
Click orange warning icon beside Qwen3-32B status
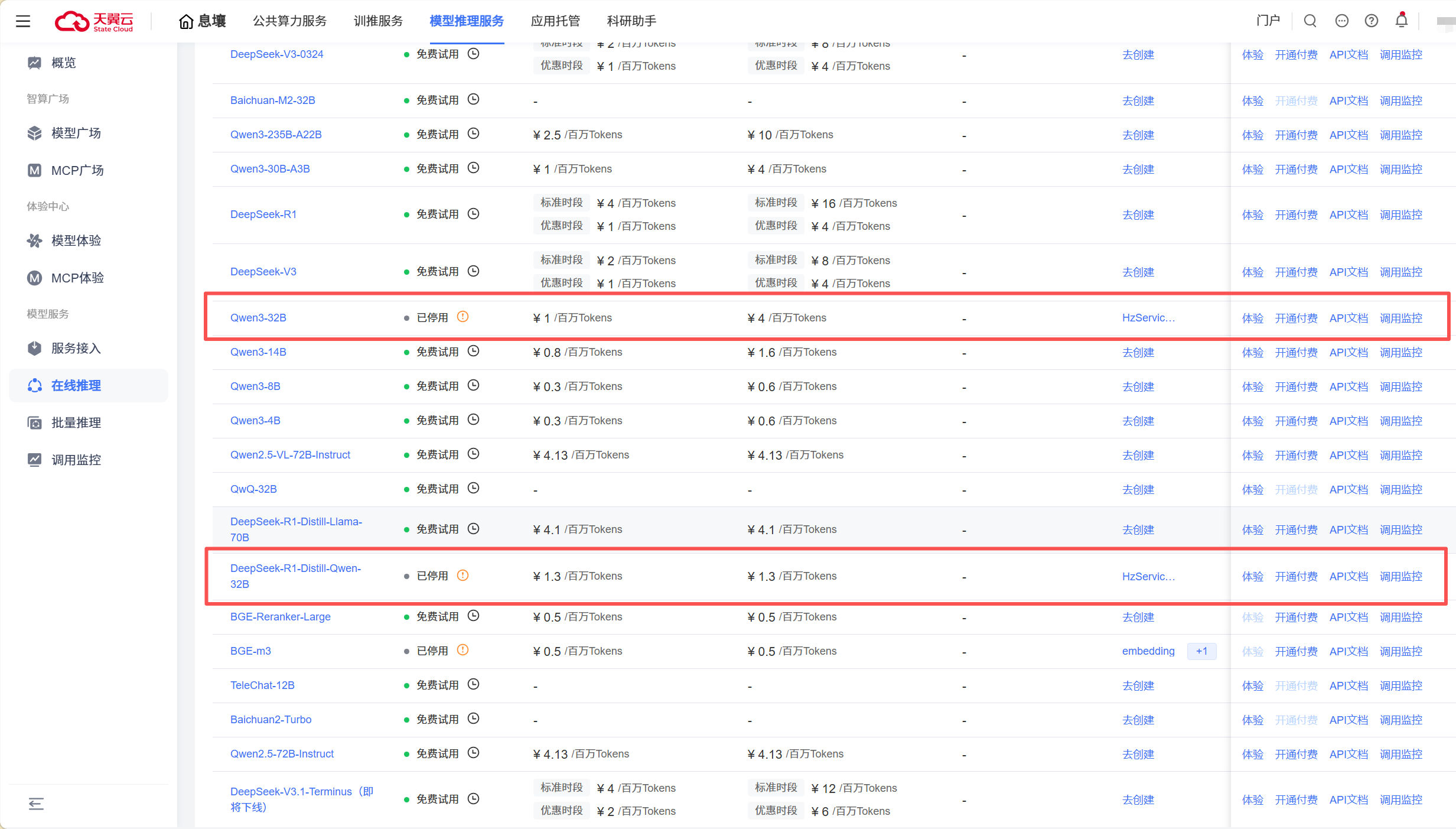463,317
